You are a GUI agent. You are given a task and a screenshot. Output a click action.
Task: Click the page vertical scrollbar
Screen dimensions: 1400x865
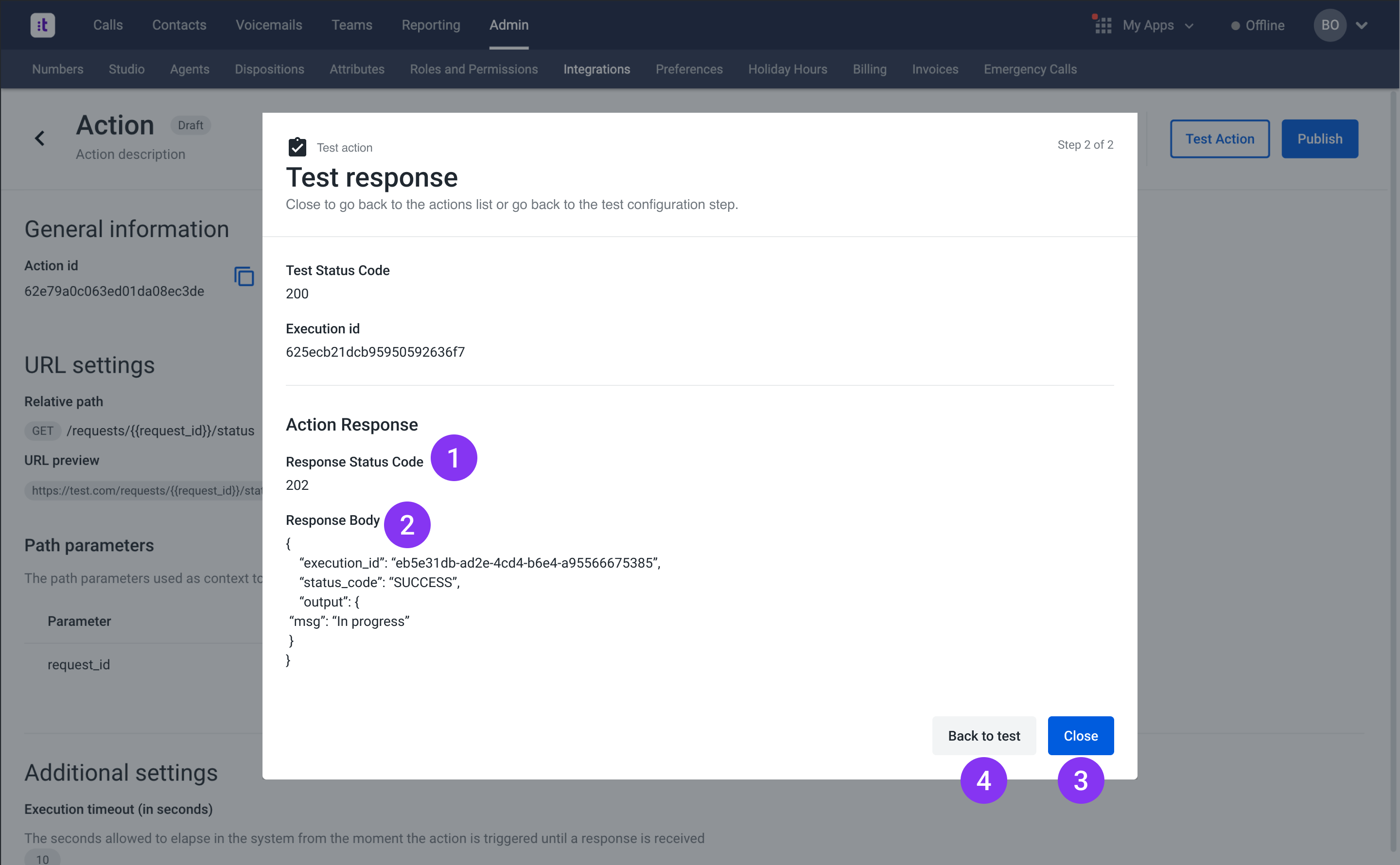point(1393,469)
